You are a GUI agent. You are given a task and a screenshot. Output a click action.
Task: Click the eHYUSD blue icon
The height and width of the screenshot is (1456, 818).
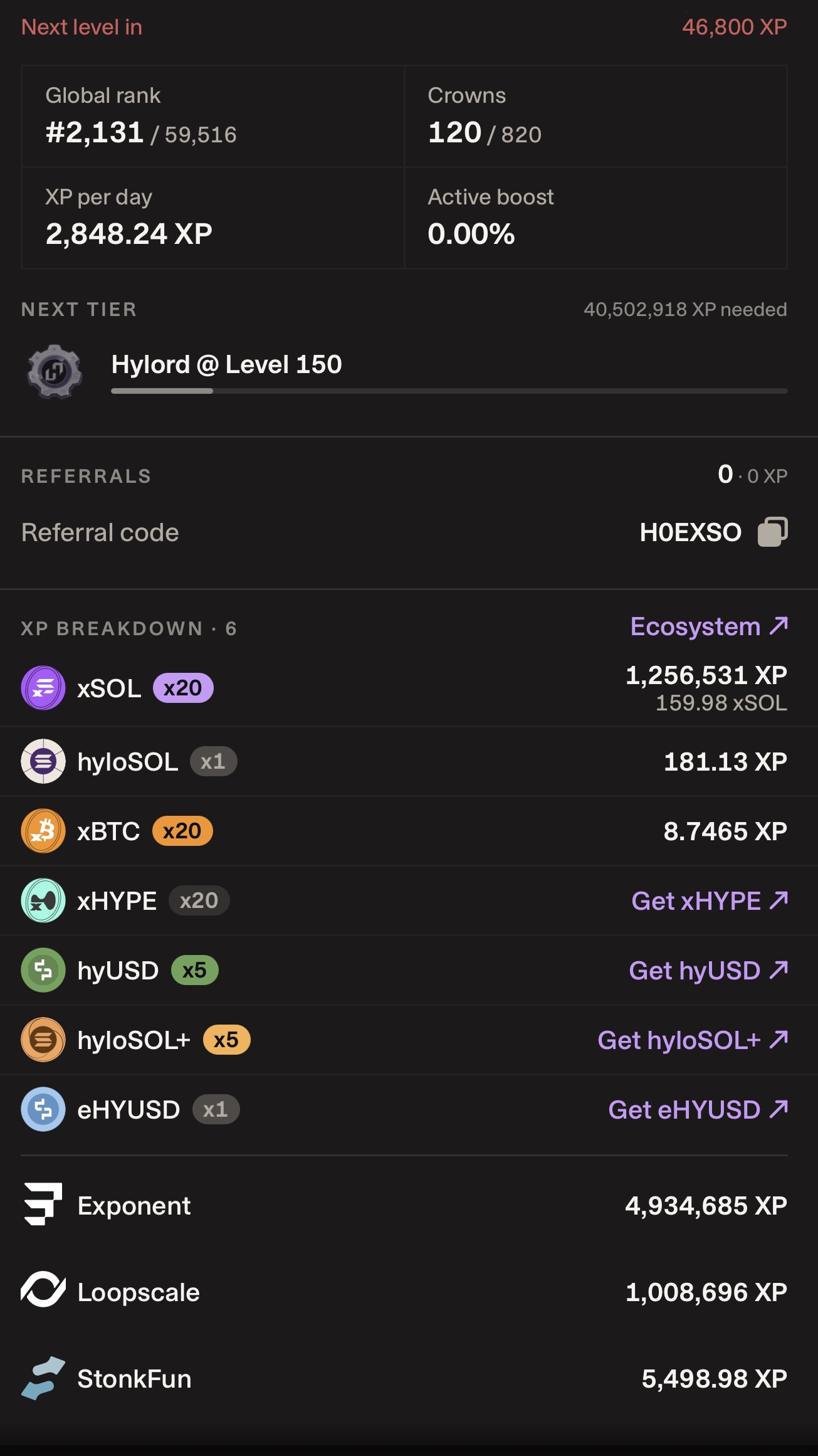tap(43, 1109)
